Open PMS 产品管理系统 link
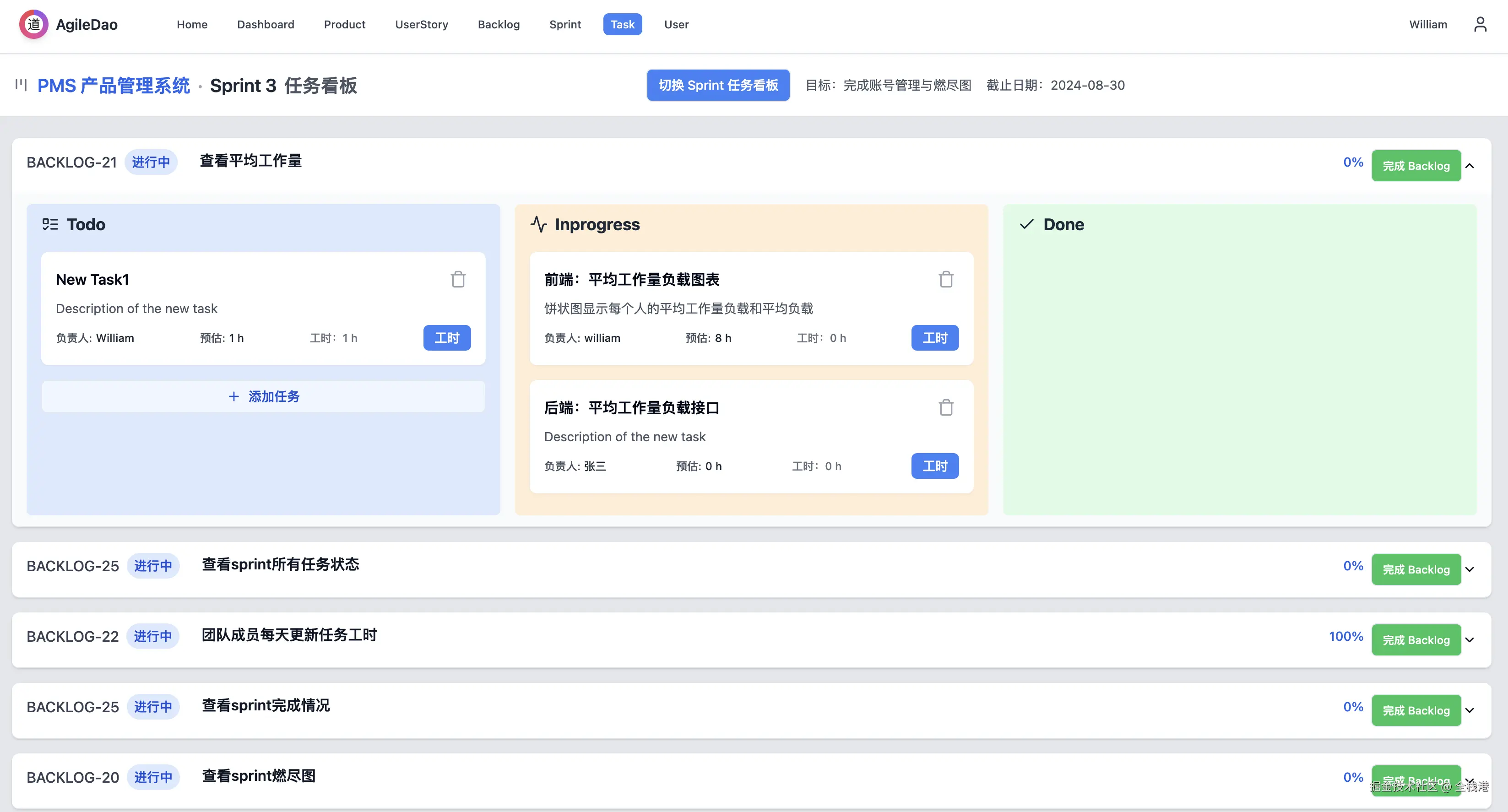The image size is (1508, 812). click(114, 85)
